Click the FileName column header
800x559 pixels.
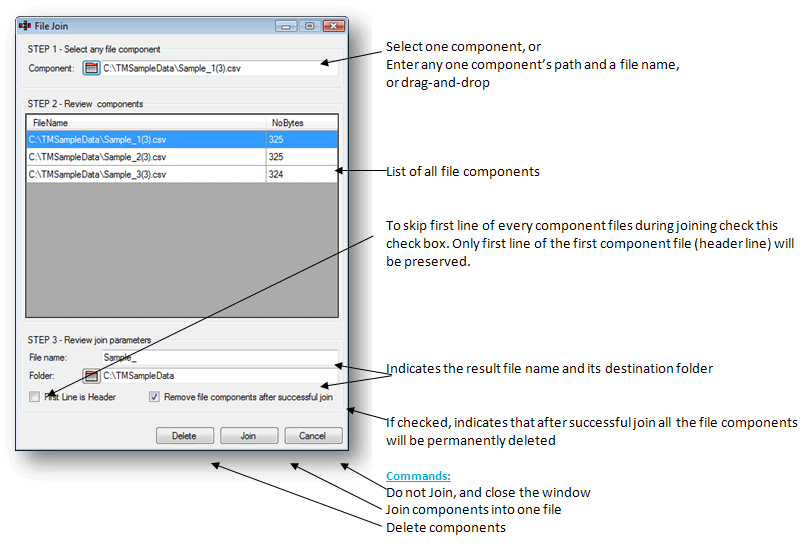146,122
